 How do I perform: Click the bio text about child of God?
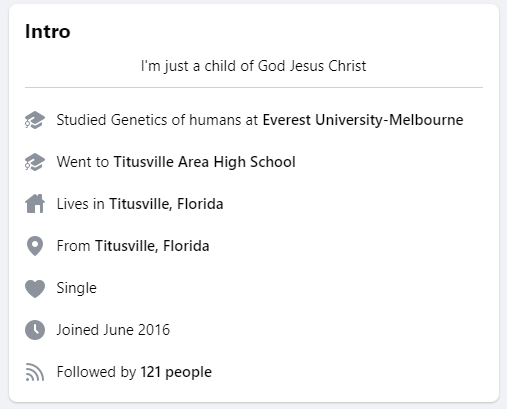tap(254, 66)
